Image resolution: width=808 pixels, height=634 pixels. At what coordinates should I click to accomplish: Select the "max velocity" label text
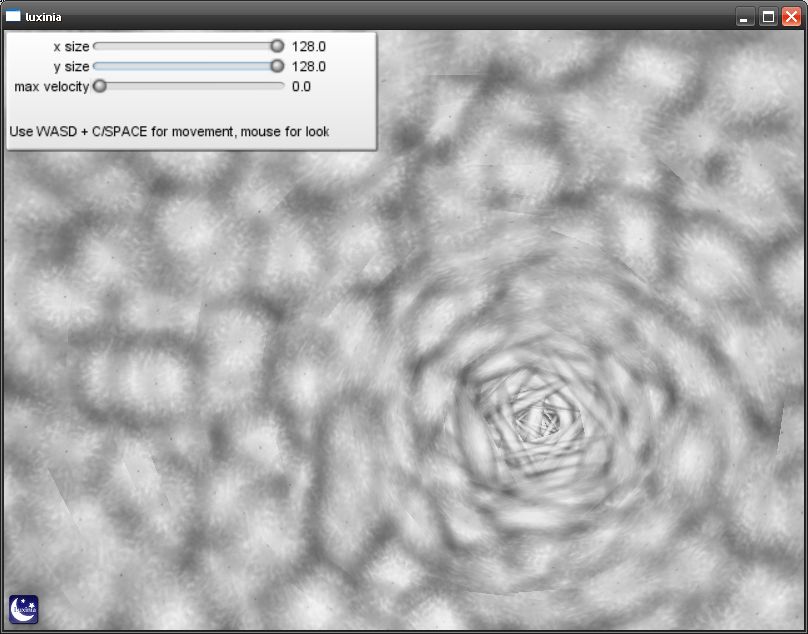[x=52, y=86]
